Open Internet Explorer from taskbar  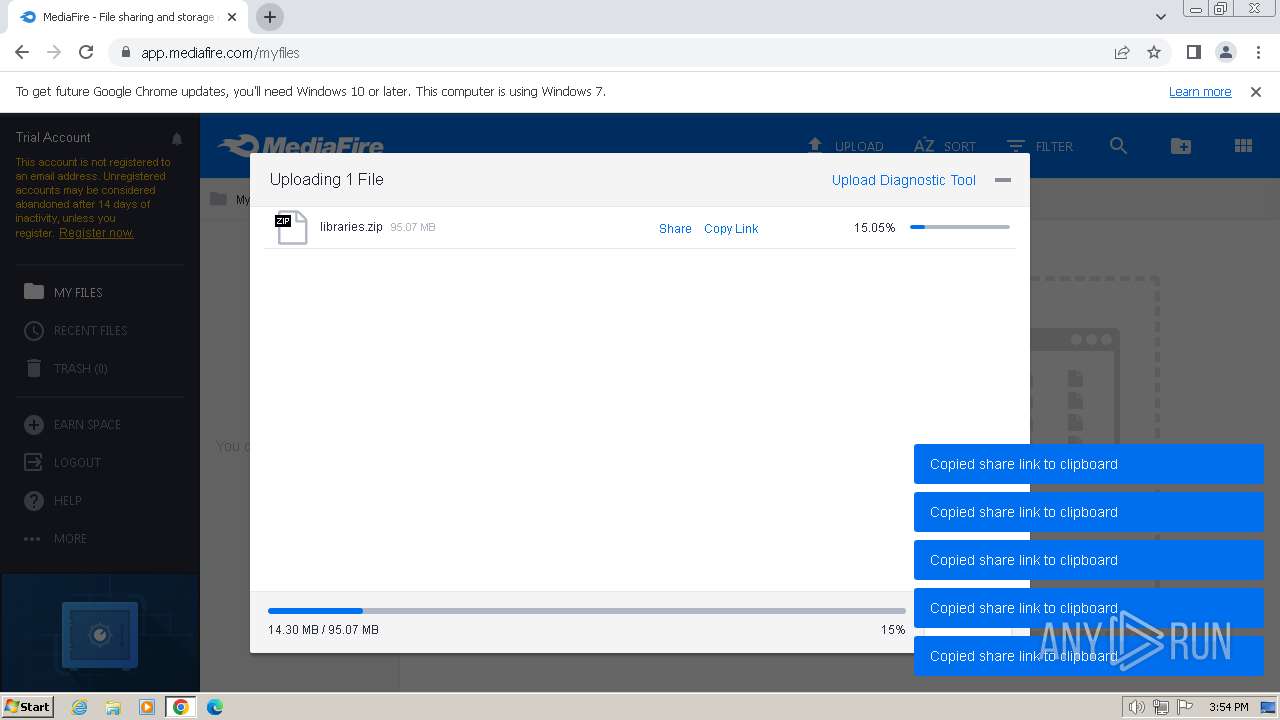coord(80,707)
